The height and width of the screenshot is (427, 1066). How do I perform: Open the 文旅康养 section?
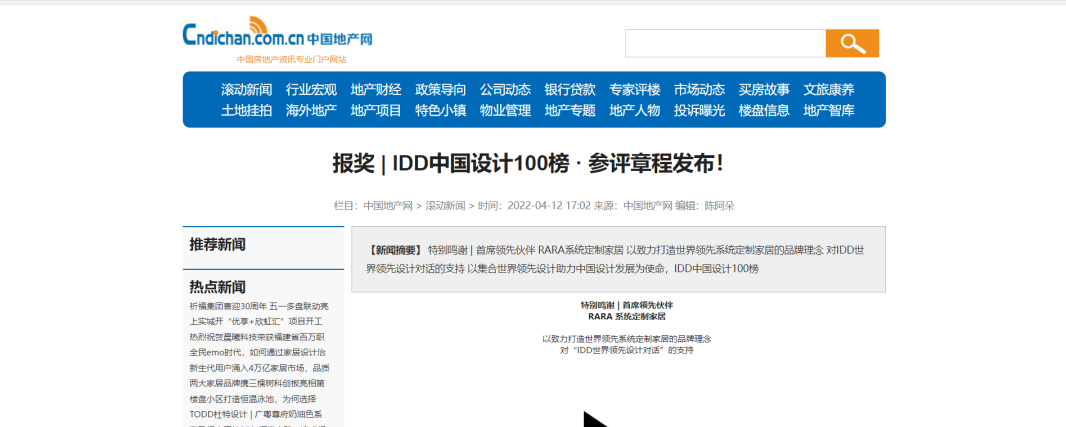829,90
